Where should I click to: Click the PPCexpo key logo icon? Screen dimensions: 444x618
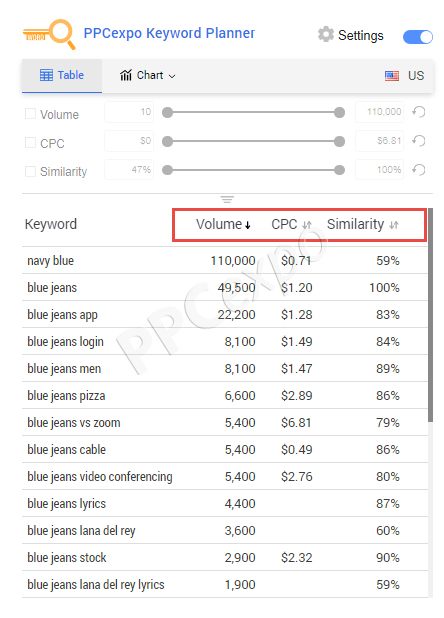coord(49,34)
